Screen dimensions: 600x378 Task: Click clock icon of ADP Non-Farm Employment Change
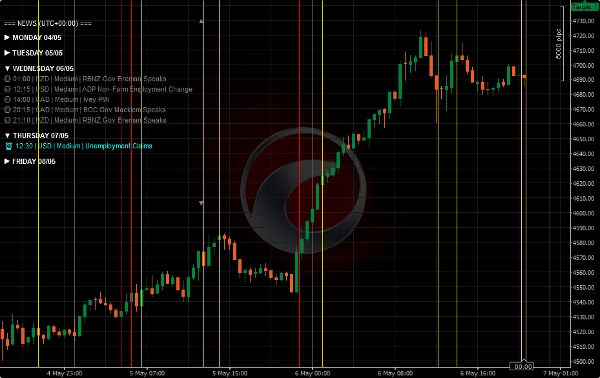(7, 89)
